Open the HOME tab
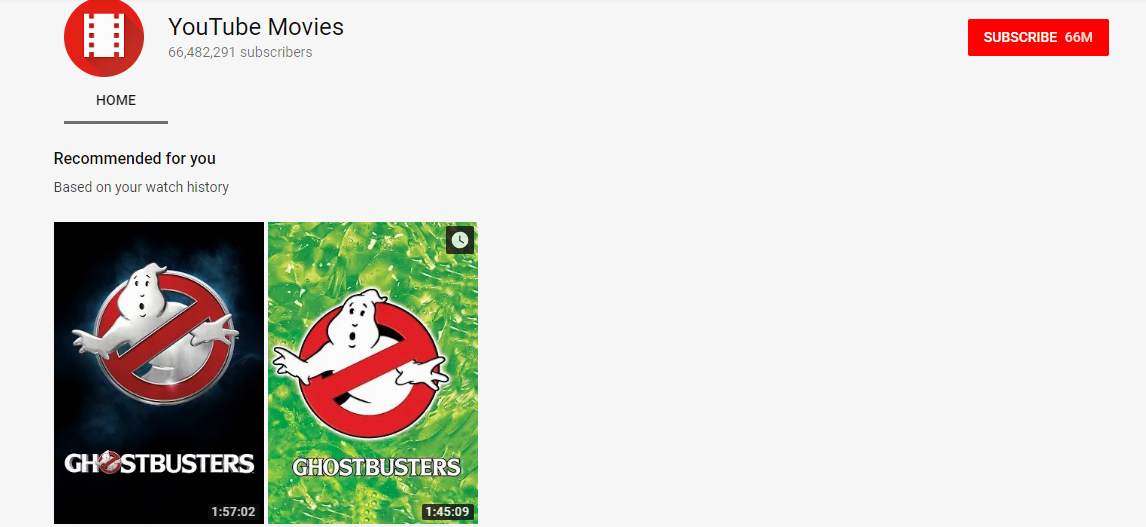The width and height of the screenshot is (1146, 527). (115, 100)
